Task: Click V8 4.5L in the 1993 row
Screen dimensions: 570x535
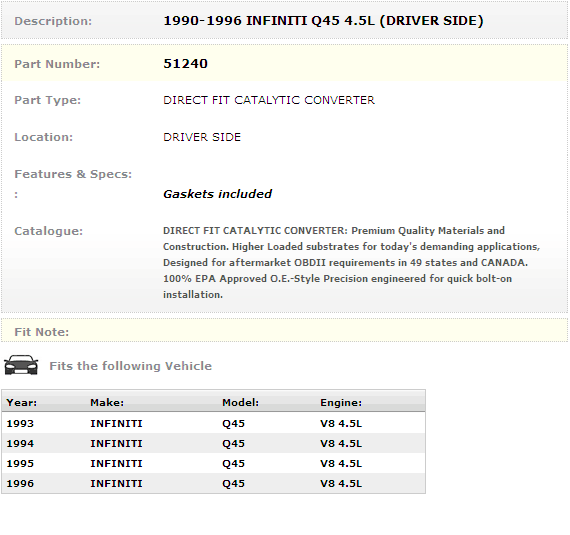Action: 341,423
